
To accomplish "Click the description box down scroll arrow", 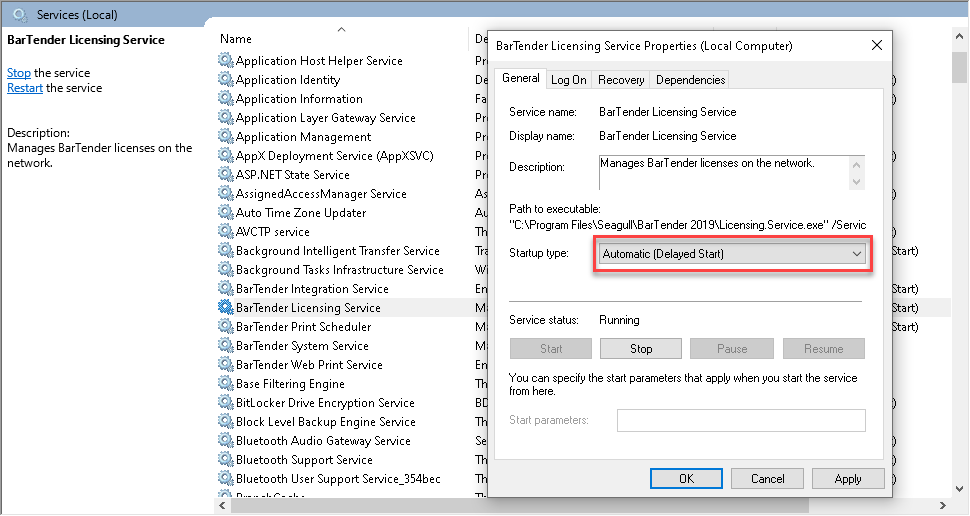I will click(x=857, y=181).
